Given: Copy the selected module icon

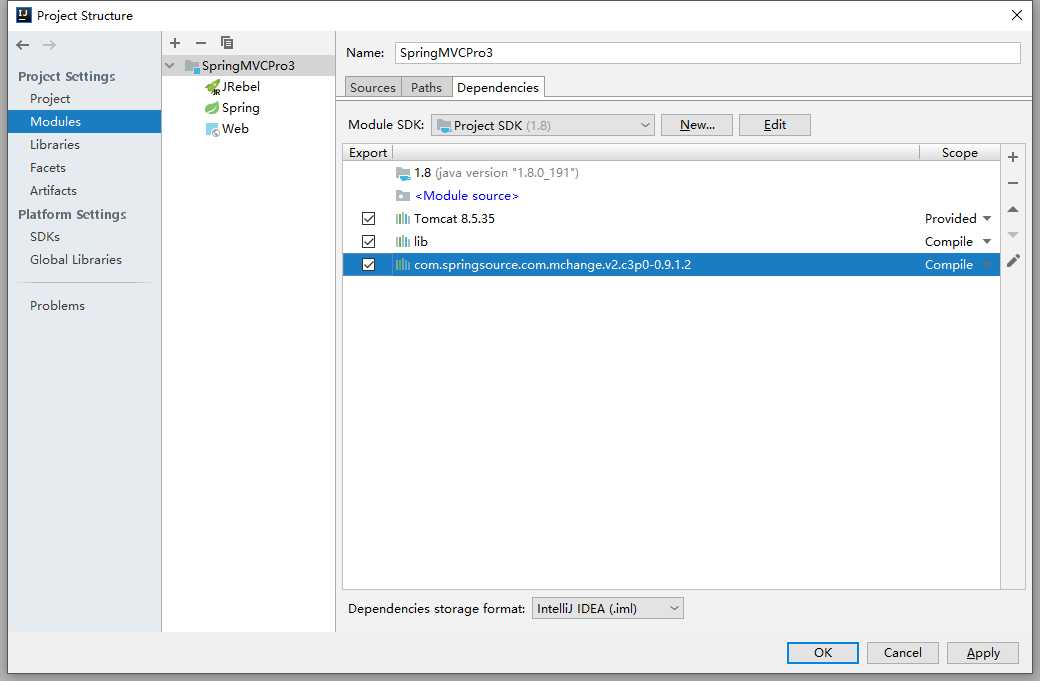Looking at the screenshot, I should tap(227, 43).
